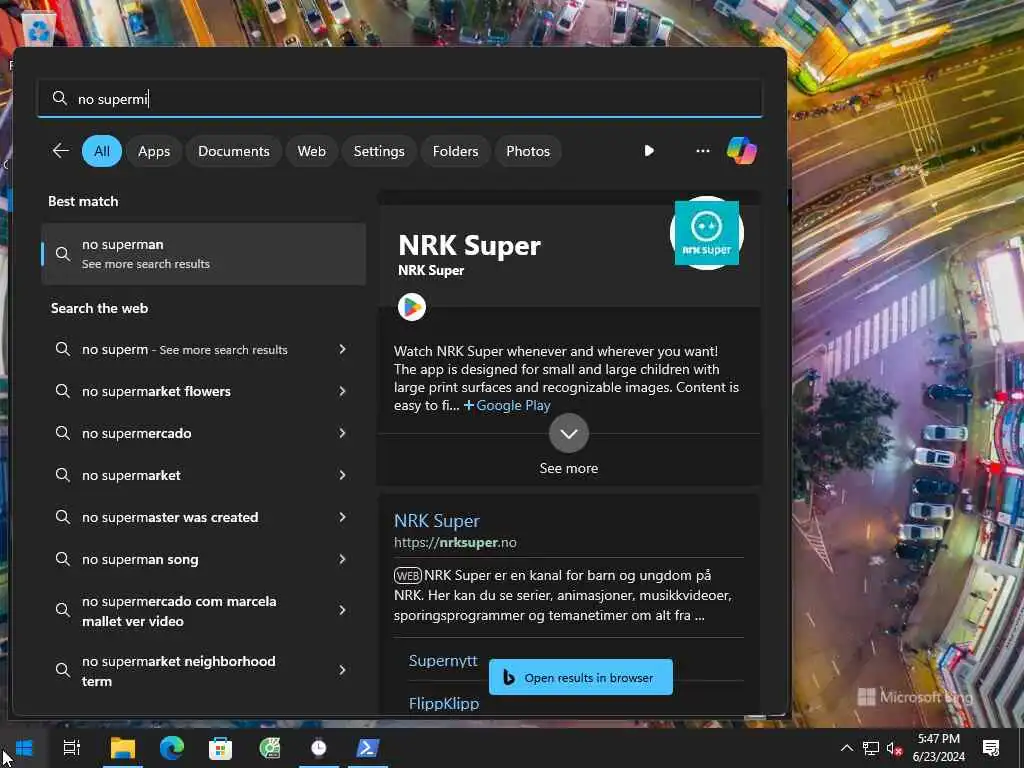Select 'no superman song' suggestion
This screenshot has width=1024, height=768.
coord(140,560)
